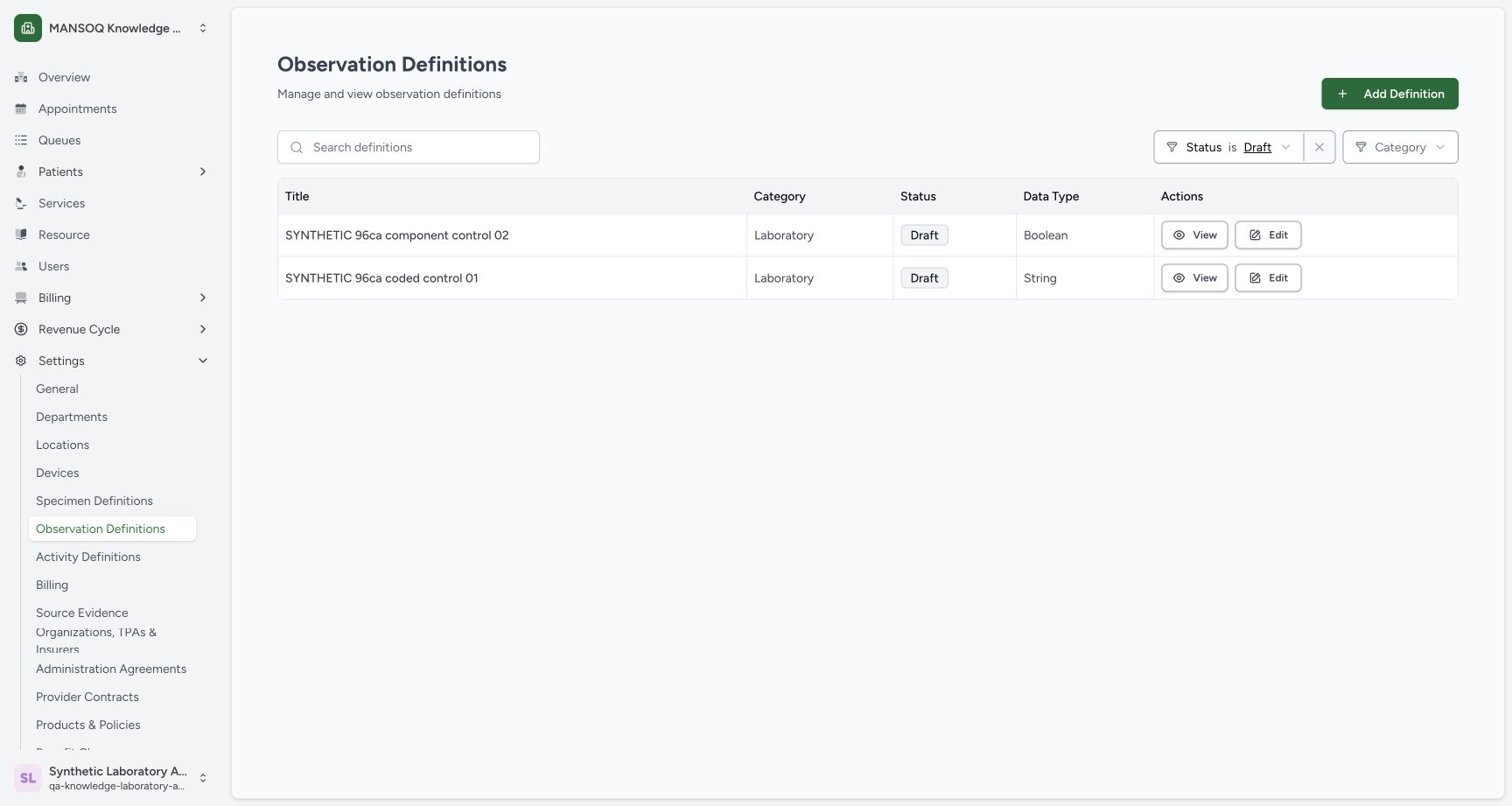Screen dimensions: 1512x806
Task: Click the Settings gear icon
Action: tap(21, 361)
